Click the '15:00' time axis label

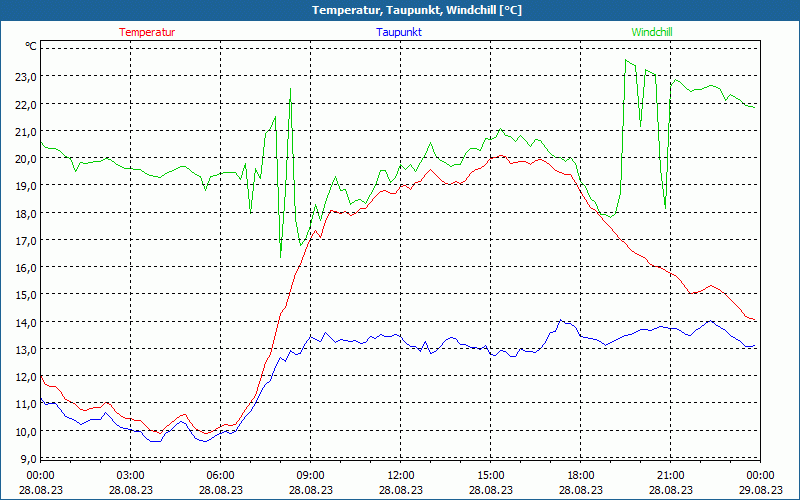coord(490,476)
